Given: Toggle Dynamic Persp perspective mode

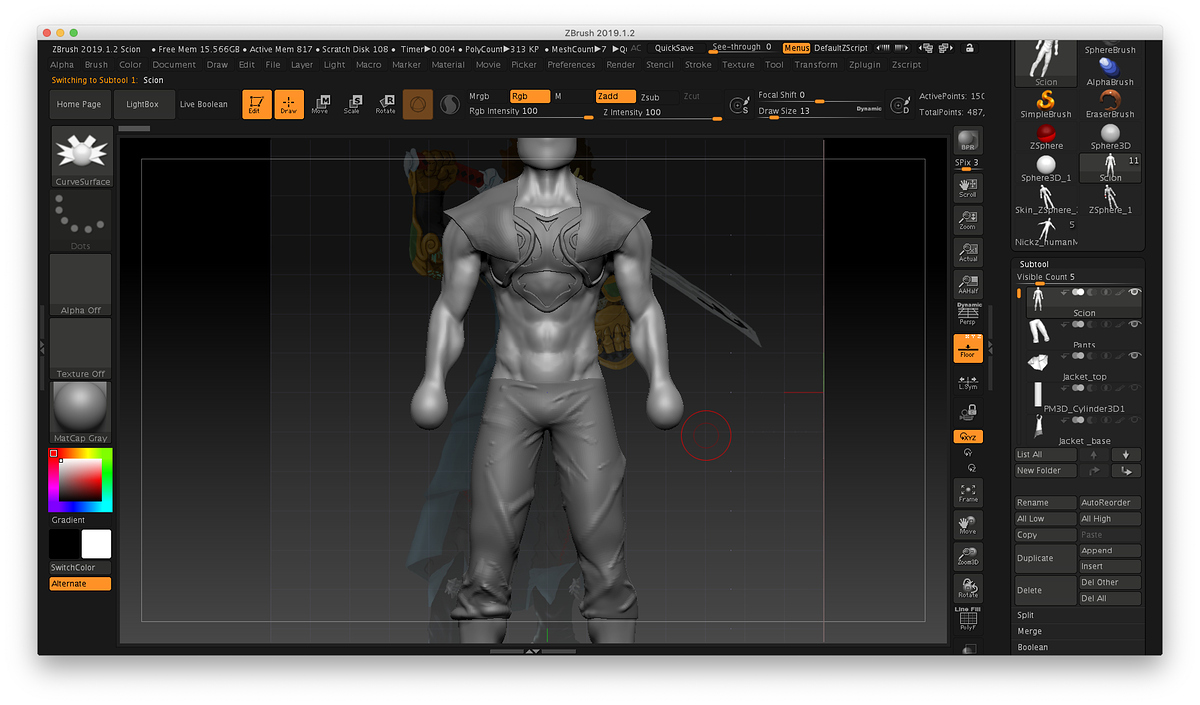Looking at the screenshot, I should (968, 314).
